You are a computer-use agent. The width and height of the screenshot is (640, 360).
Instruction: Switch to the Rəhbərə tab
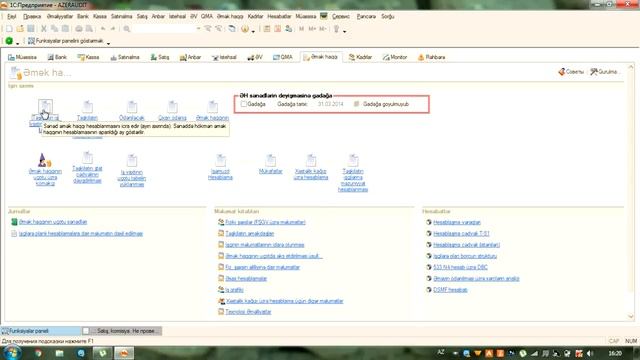(x=431, y=57)
